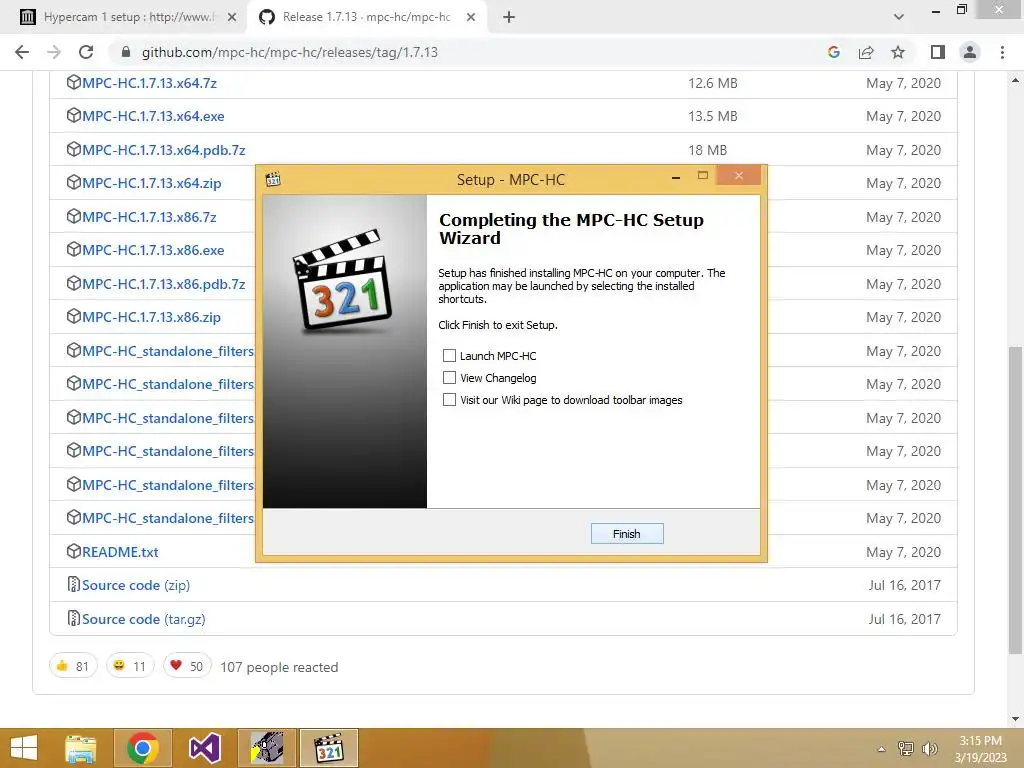The height and width of the screenshot is (768, 1024).
Task: Click the laugh reaction with 11
Action: 130,666
